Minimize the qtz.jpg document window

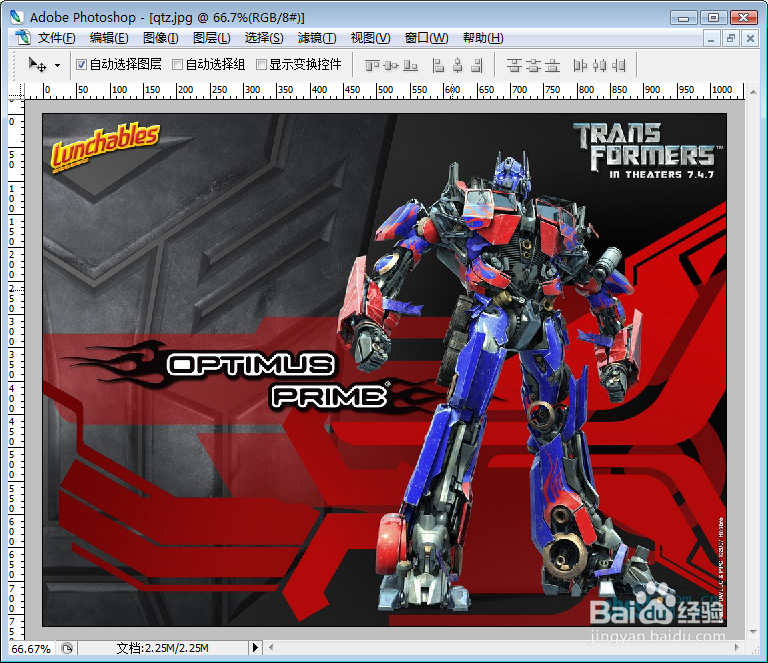(x=711, y=38)
